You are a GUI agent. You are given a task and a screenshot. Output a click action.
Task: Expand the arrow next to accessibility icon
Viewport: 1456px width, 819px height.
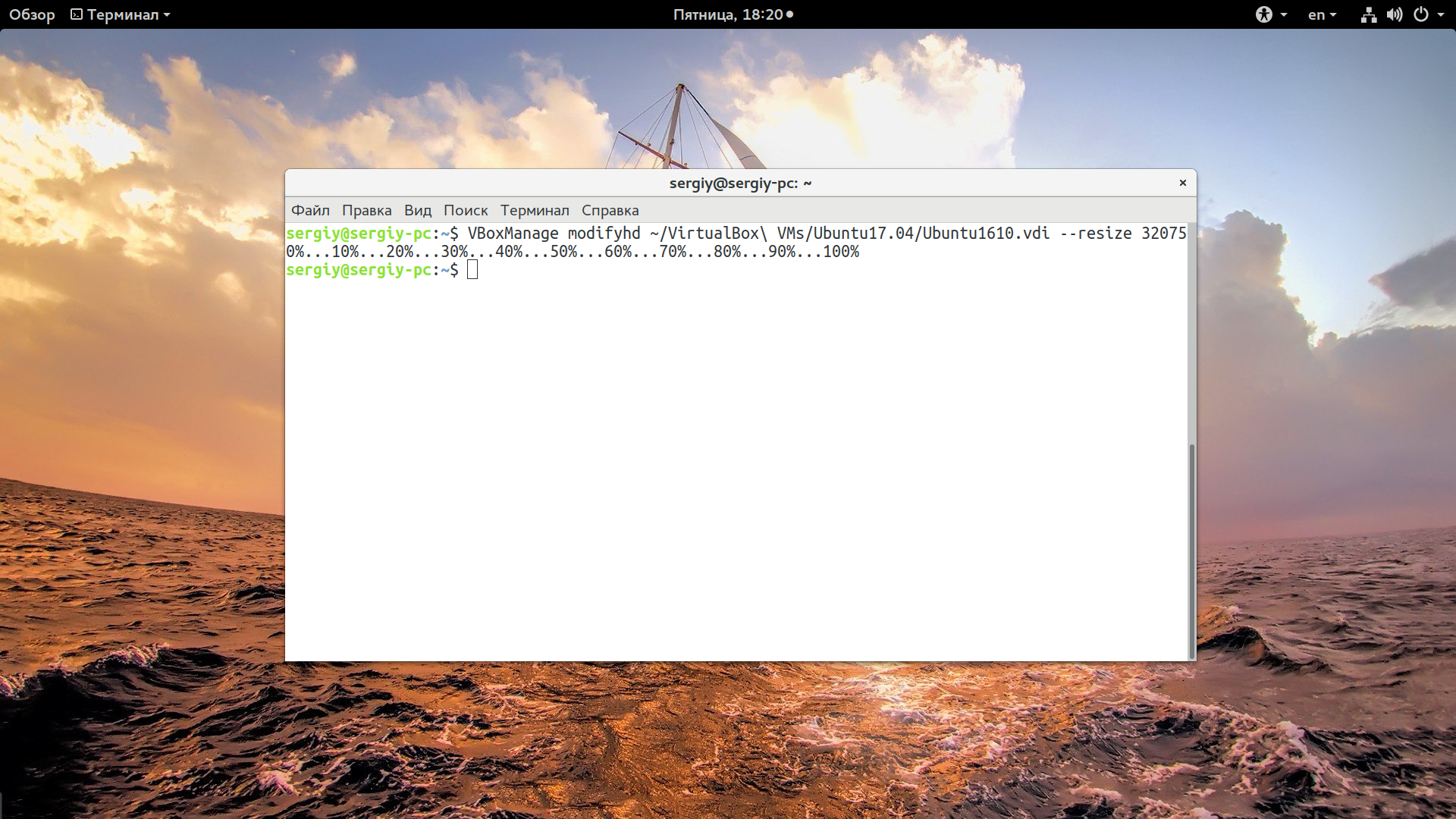pyautogui.click(x=1284, y=15)
